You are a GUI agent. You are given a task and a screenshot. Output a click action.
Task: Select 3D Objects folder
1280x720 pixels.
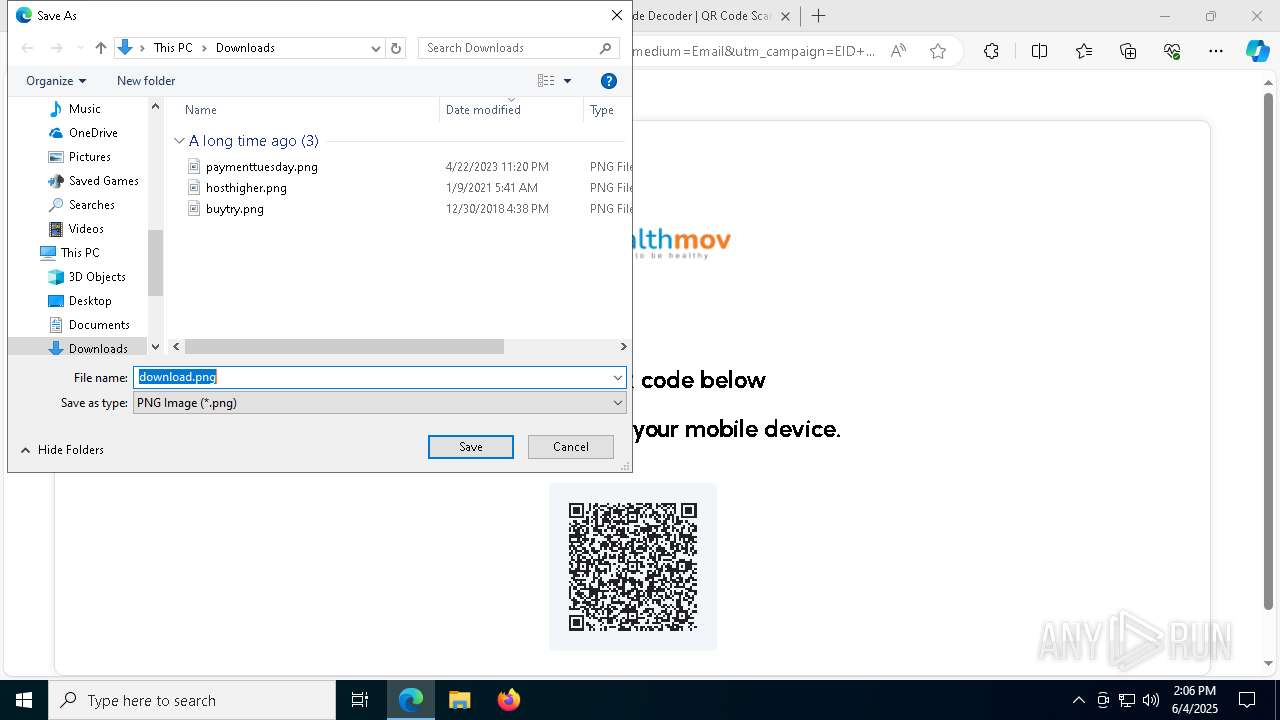[x=96, y=277]
